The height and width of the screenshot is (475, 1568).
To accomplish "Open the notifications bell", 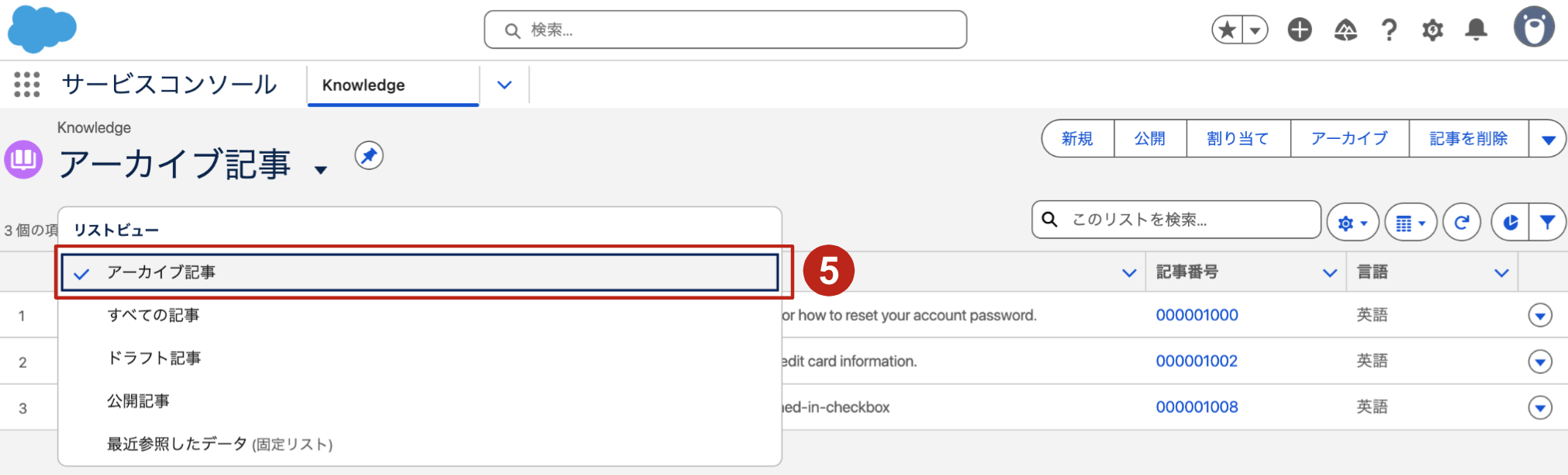I will coord(1476,30).
